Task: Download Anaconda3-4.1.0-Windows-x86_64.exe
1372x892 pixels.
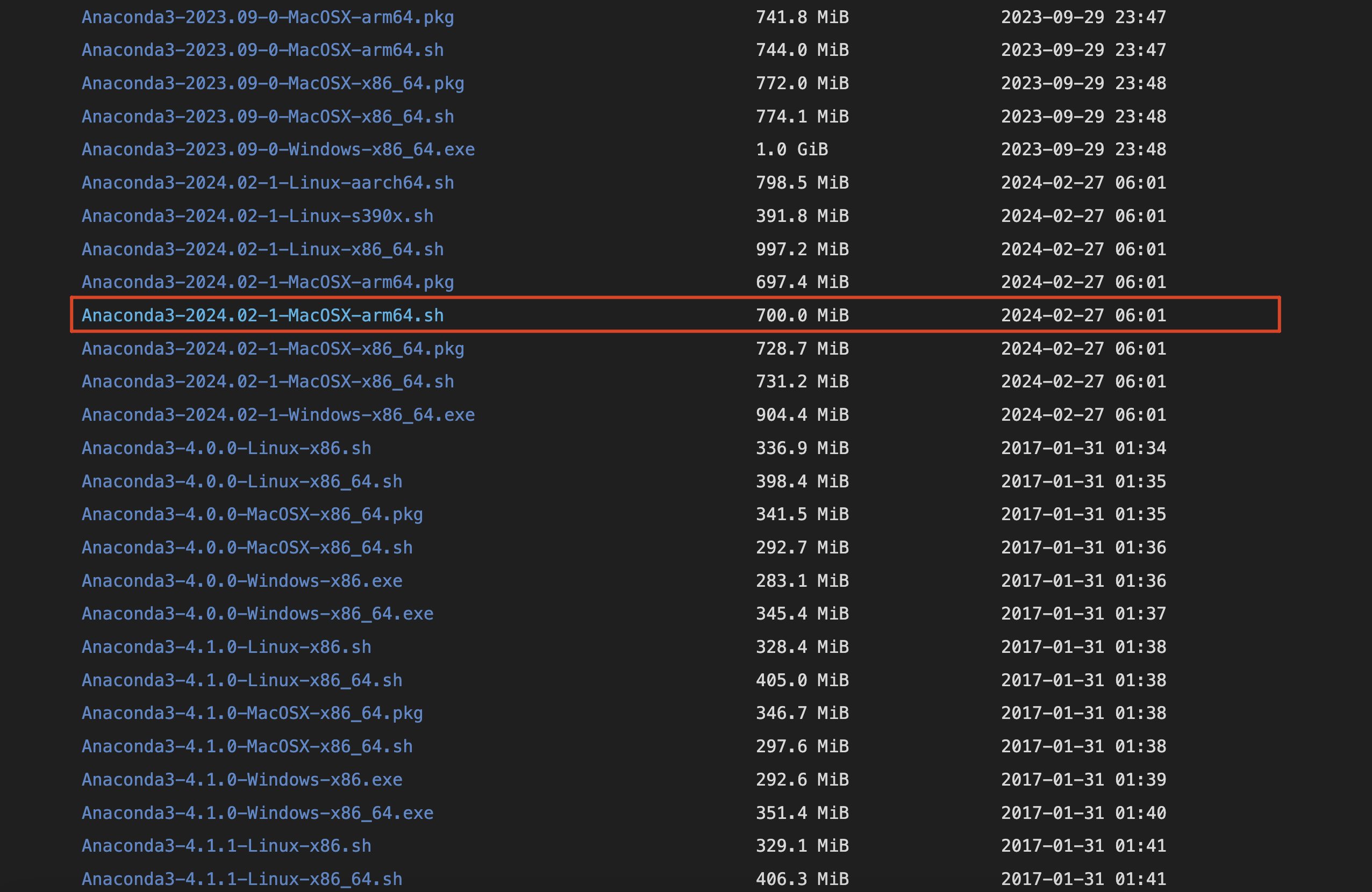Action: (257, 812)
